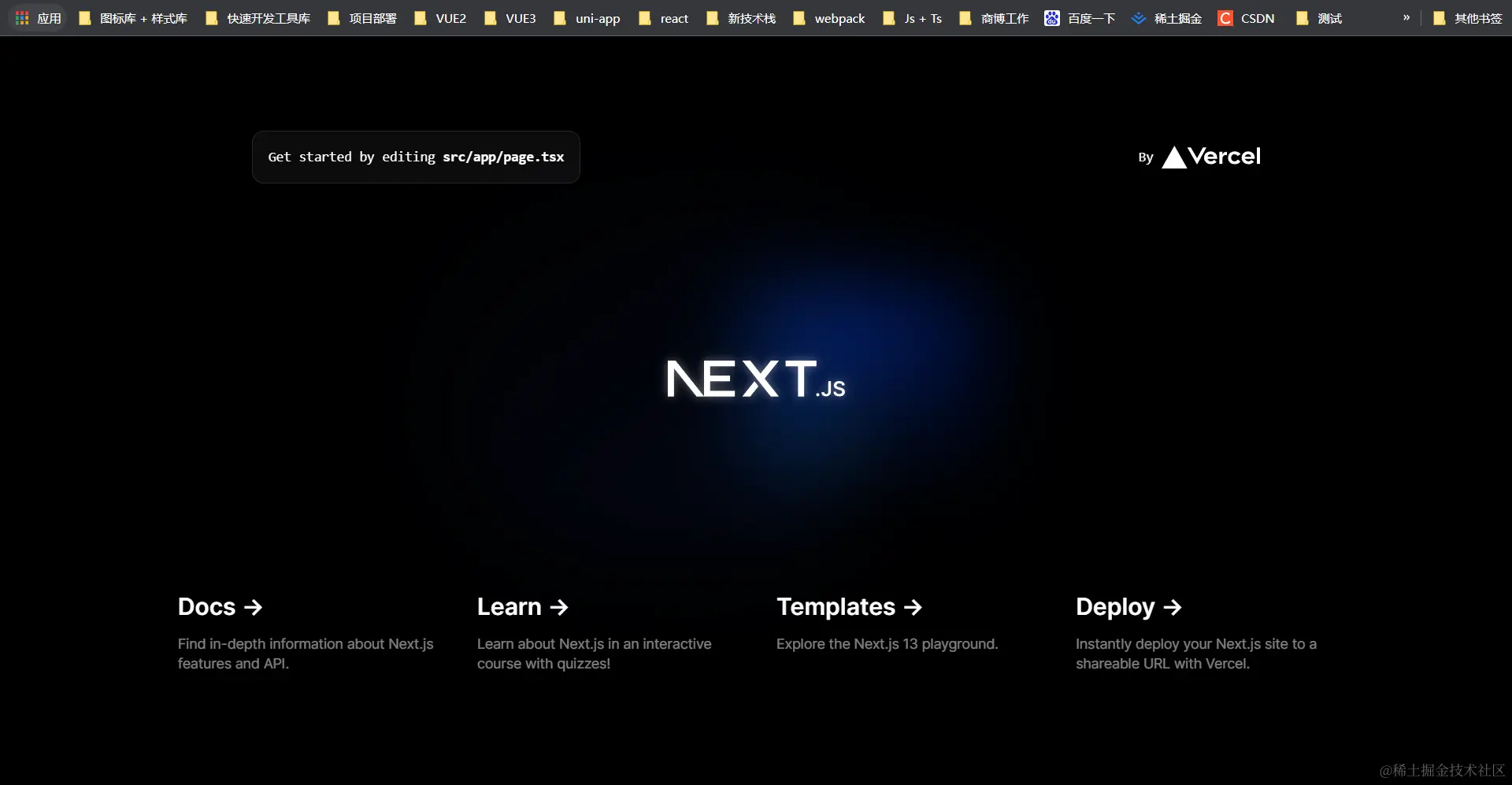This screenshot has height=785, width=1512.
Task: Click 'Learn about Next.js in an interactive' text
Action: [594, 644]
